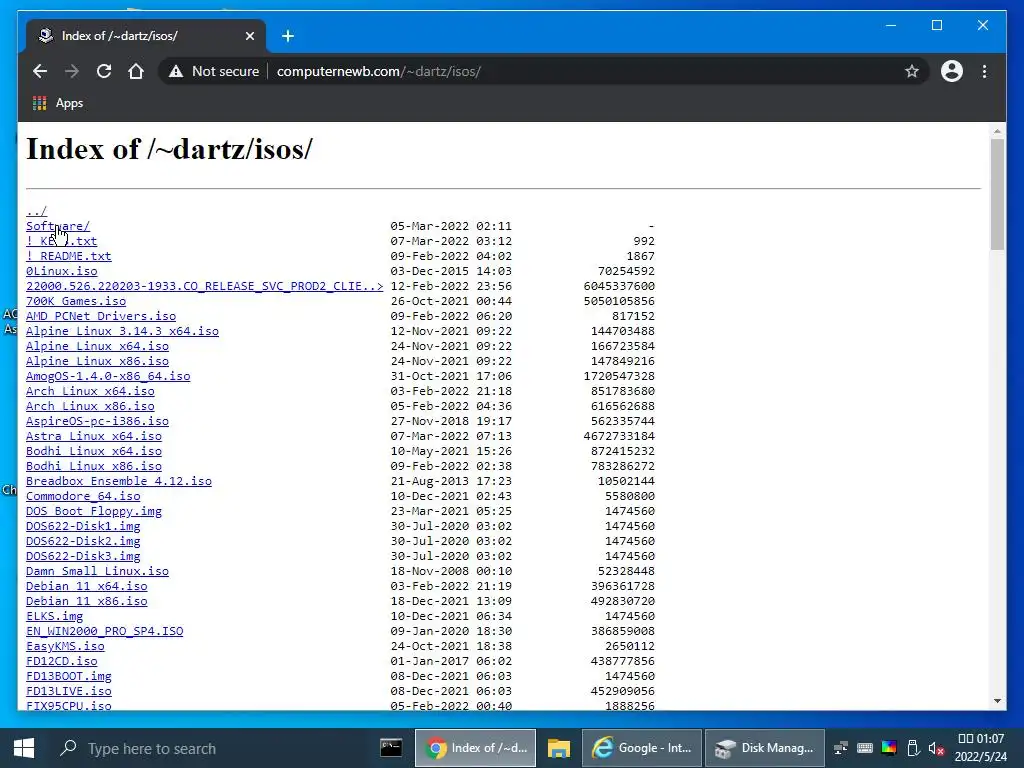Open the Apps shortcut in bookmarks bar
1024x768 pixels.
click(58, 103)
